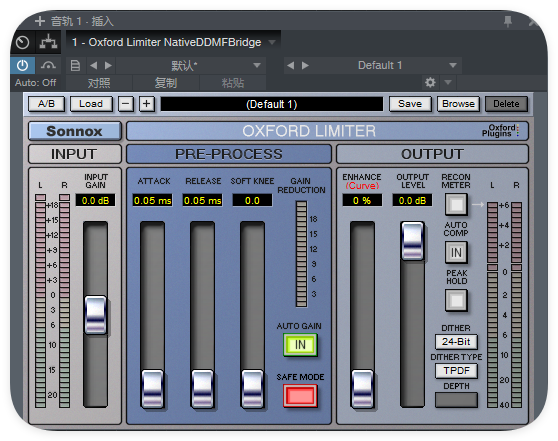Image resolution: width=558 pixels, height=441 pixels.
Task: Go to next program beside Default 1
Action: (305, 65)
